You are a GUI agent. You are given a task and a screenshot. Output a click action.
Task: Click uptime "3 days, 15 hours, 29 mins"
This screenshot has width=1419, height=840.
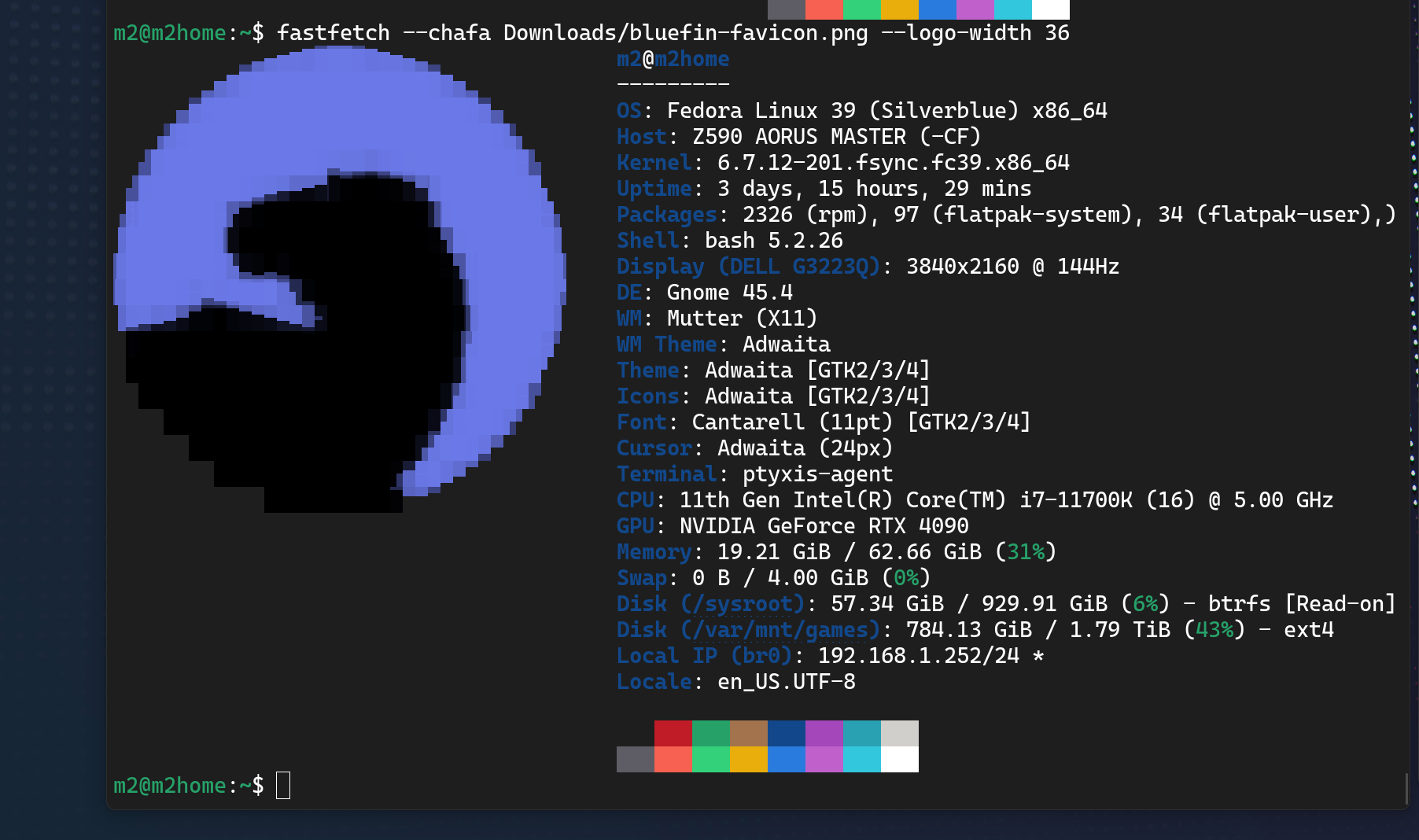pos(875,189)
